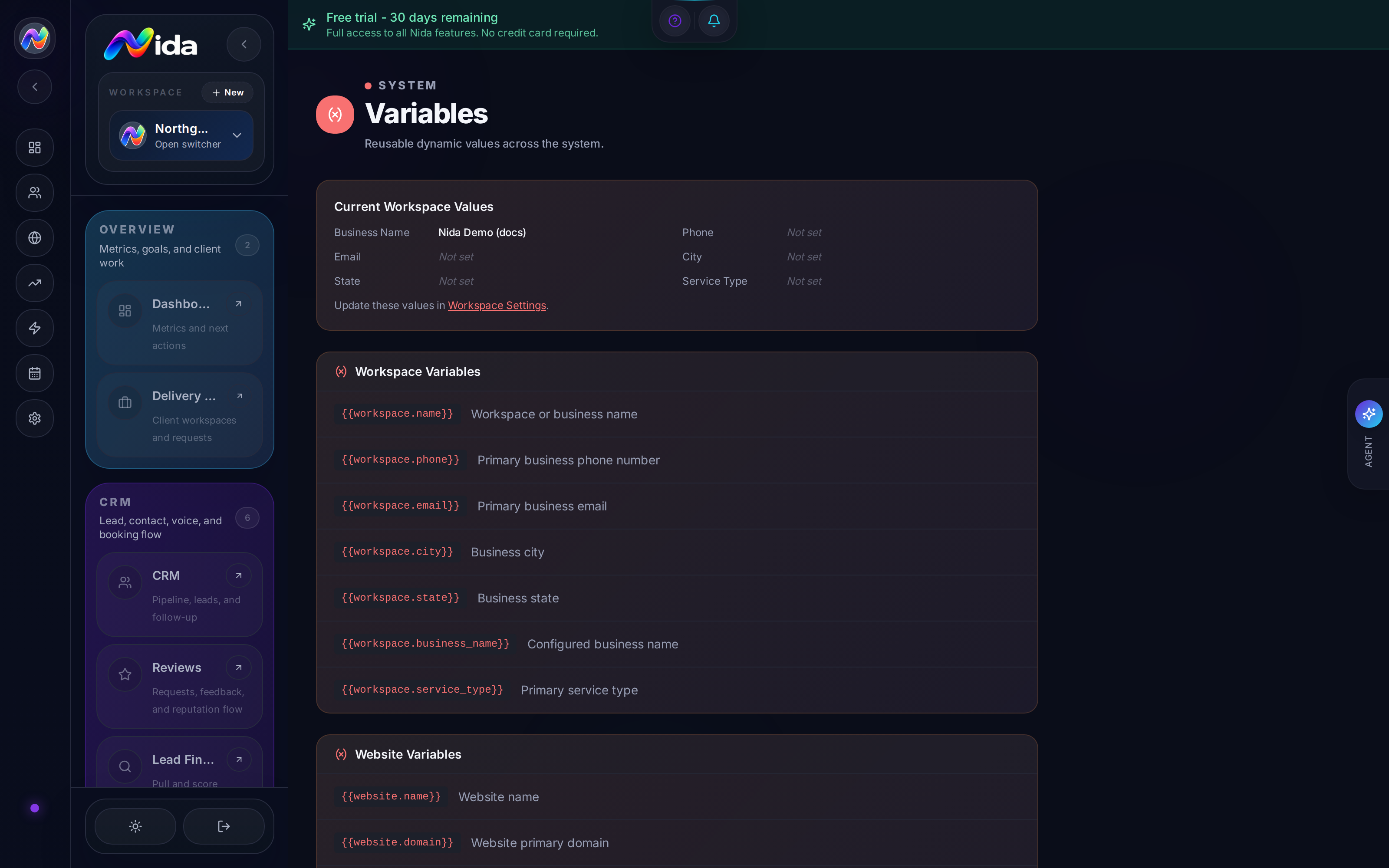Open the Dashboard menu card
Viewport: 1389px width, 868px height.
pos(180,323)
